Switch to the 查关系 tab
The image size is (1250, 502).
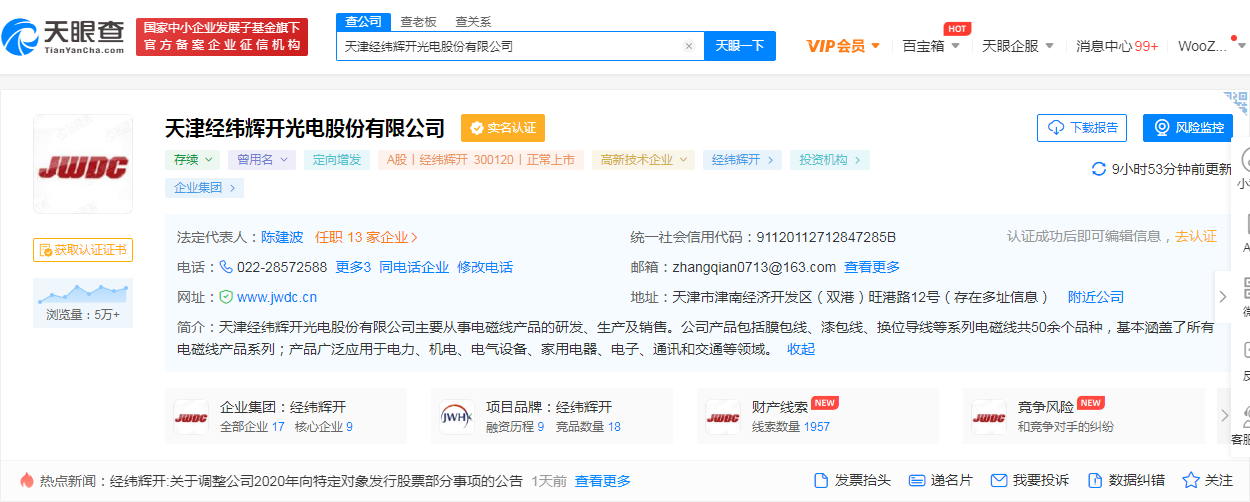pos(473,21)
